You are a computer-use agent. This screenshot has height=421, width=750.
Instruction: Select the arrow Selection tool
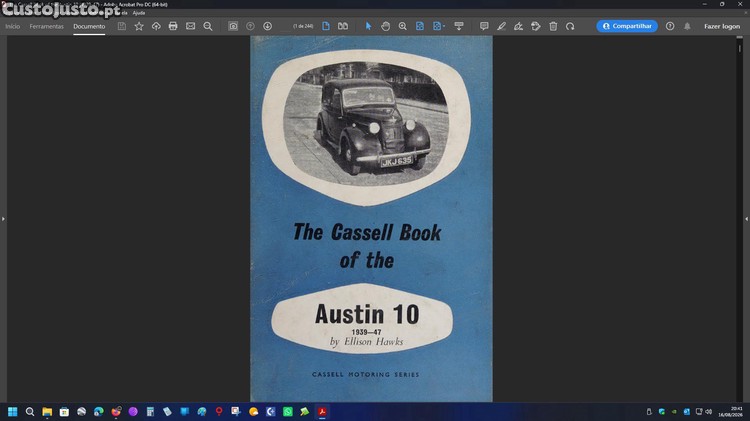(x=368, y=26)
